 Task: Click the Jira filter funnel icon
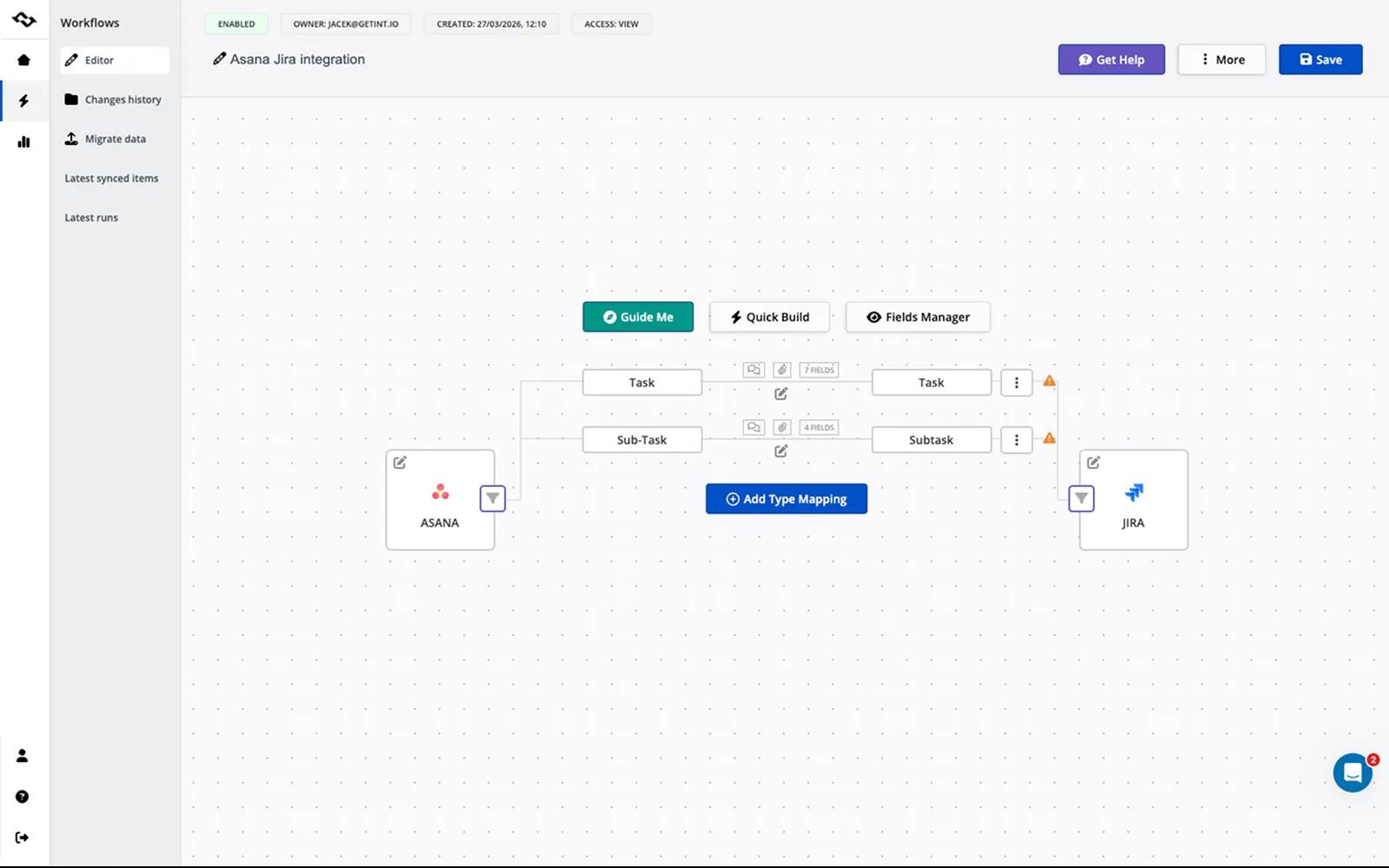tap(1081, 498)
